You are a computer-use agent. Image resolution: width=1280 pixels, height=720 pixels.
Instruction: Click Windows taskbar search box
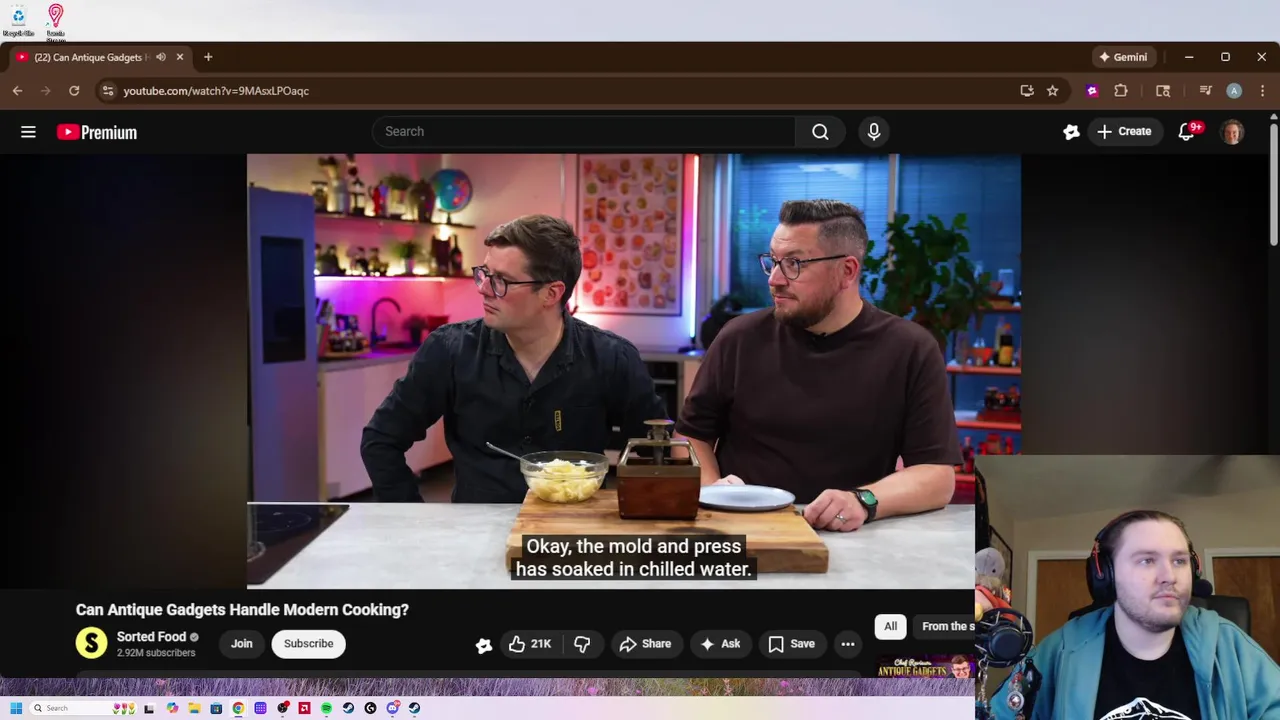point(82,708)
